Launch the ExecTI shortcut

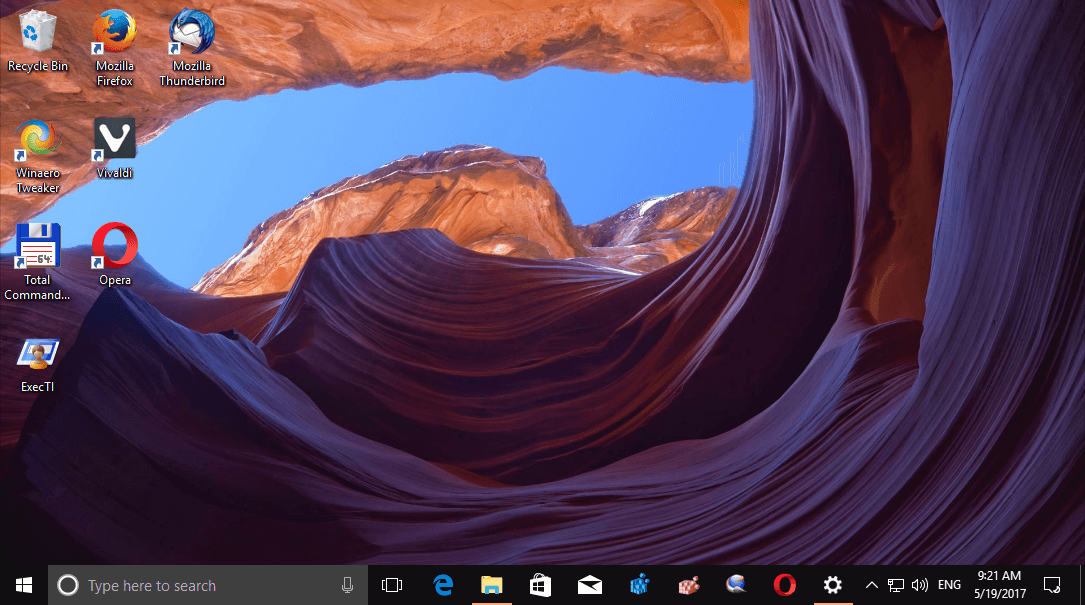(x=36, y=353)
